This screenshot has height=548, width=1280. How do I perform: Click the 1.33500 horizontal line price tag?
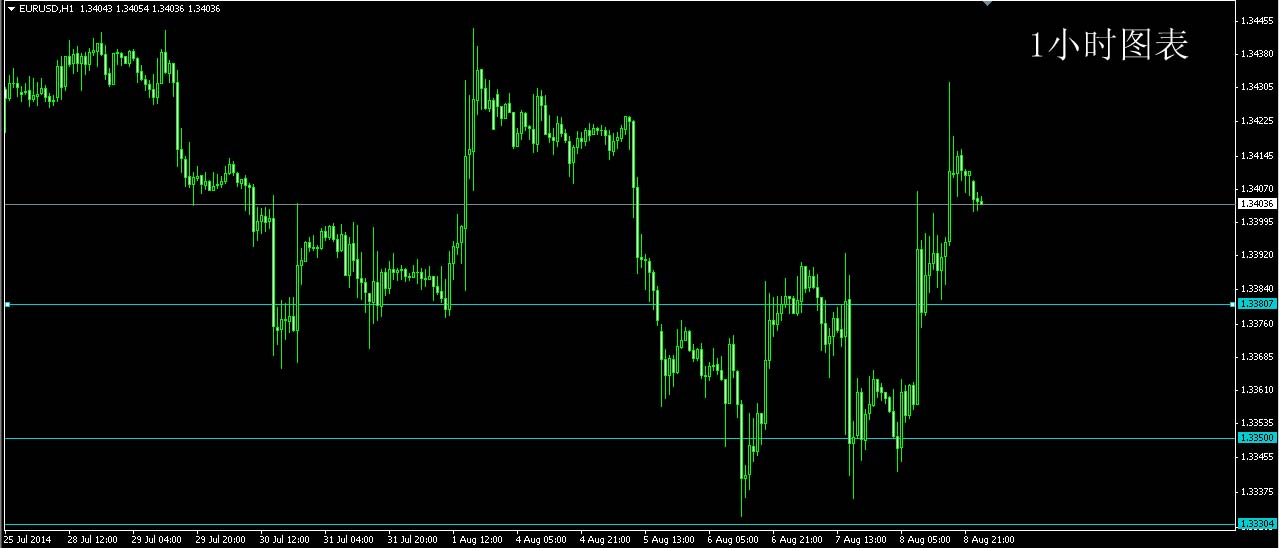click(x=1257, y=438)
